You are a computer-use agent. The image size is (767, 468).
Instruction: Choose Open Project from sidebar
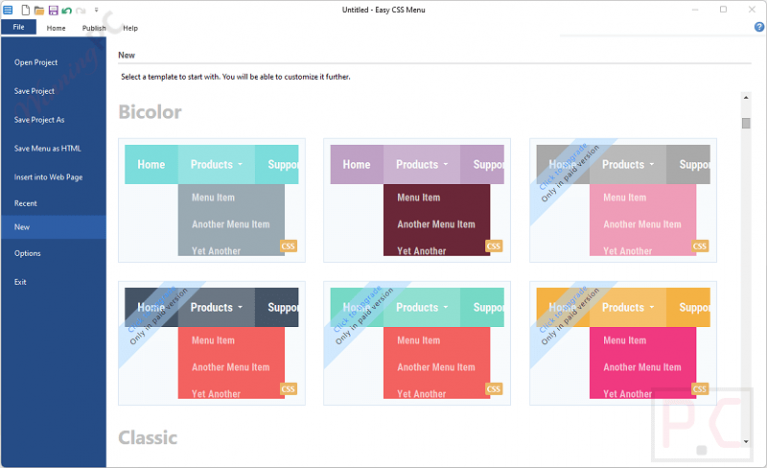36,62
